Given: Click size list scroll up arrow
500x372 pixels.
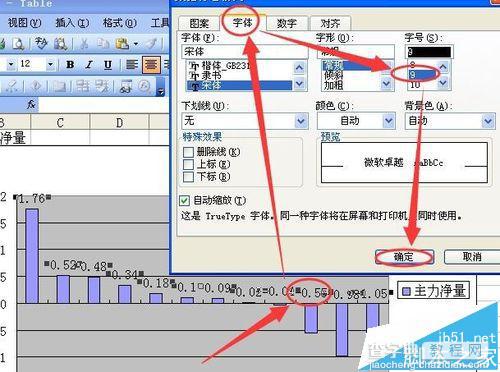Looking at the screenshot, I should coord(443,67).
